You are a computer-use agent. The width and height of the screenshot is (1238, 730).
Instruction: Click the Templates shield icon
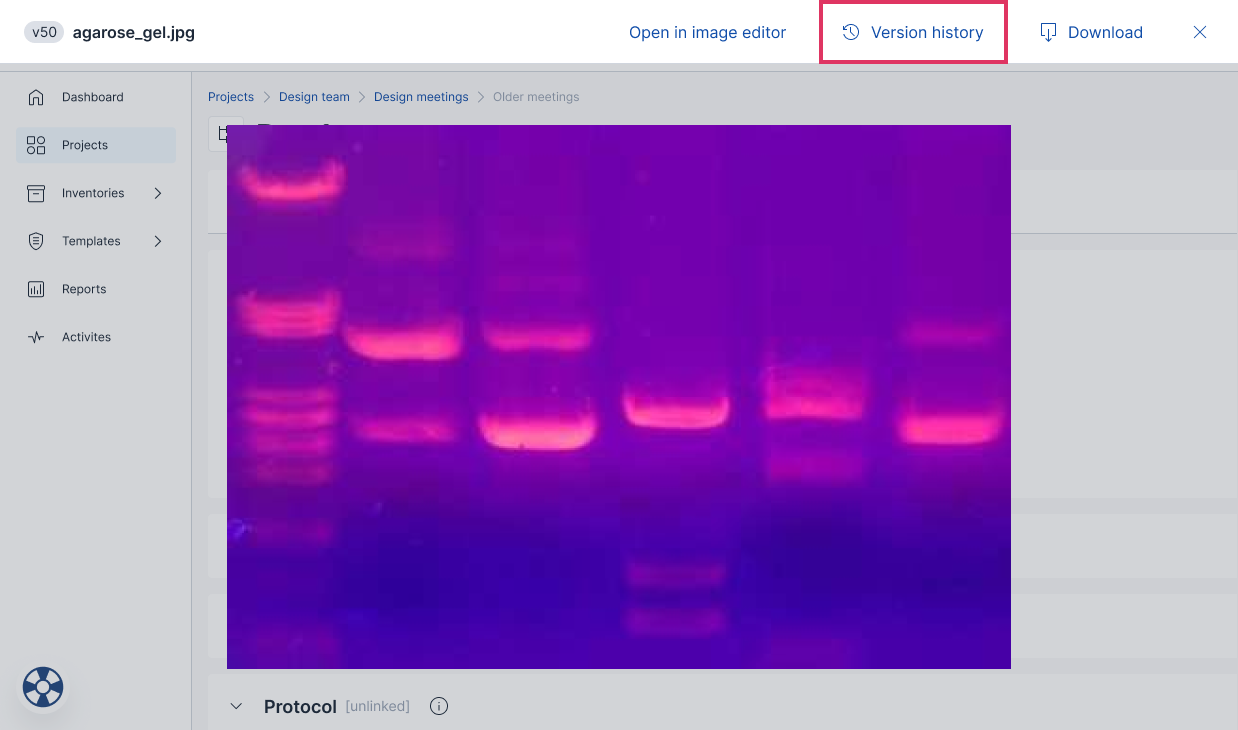coord(36,241)
